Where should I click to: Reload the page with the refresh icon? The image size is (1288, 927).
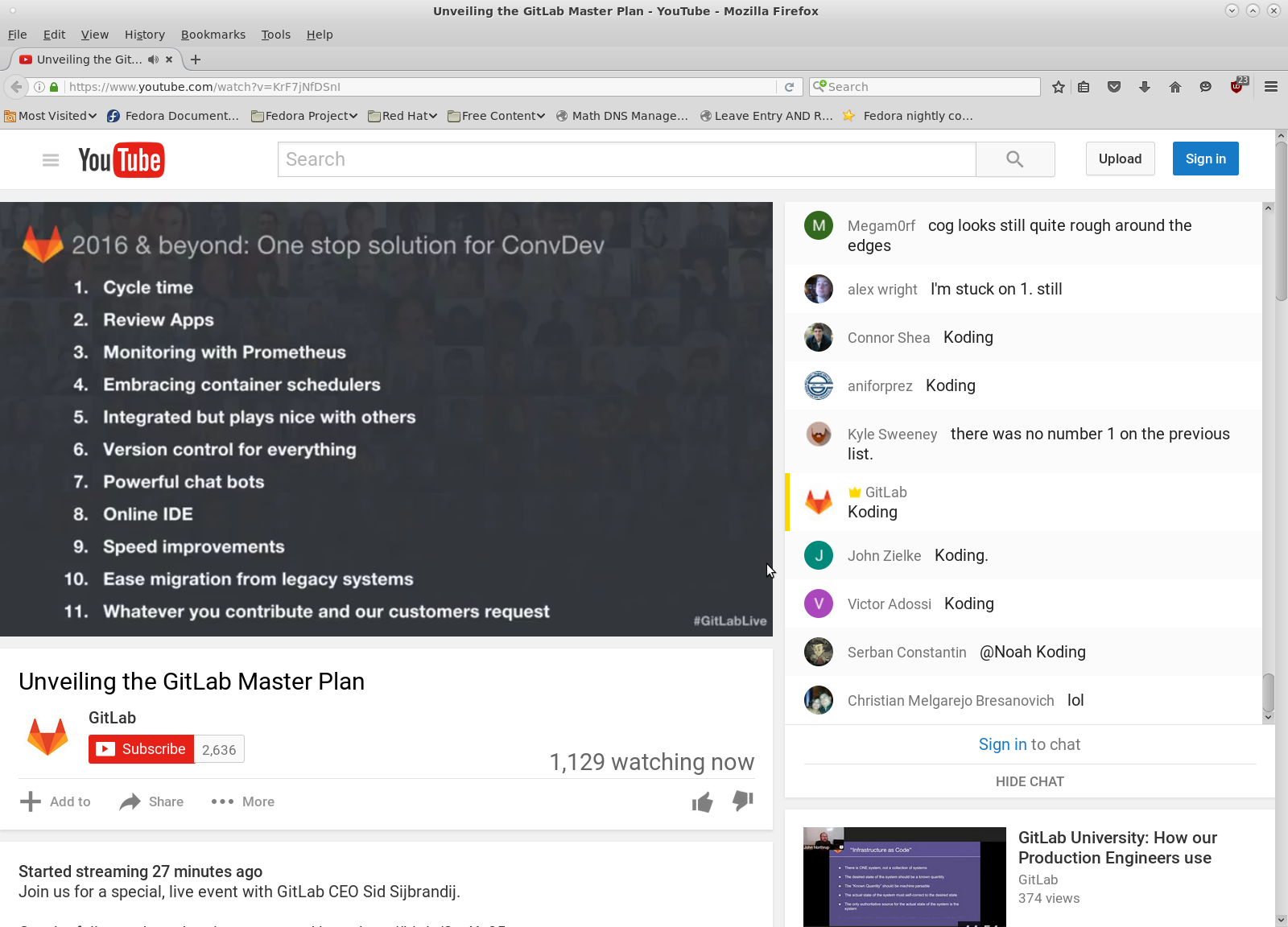[790, 87]
